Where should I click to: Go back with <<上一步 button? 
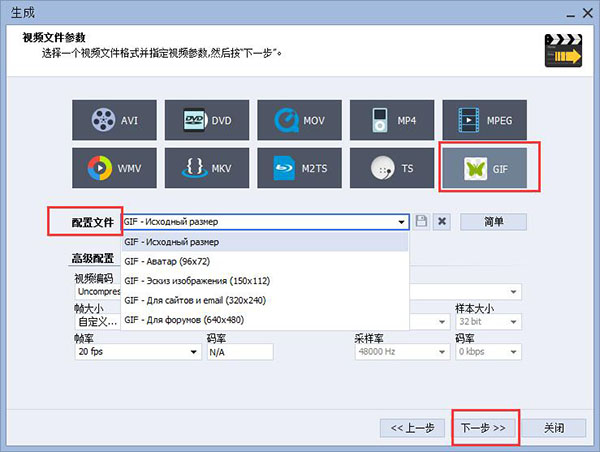[x=412, y=428]
